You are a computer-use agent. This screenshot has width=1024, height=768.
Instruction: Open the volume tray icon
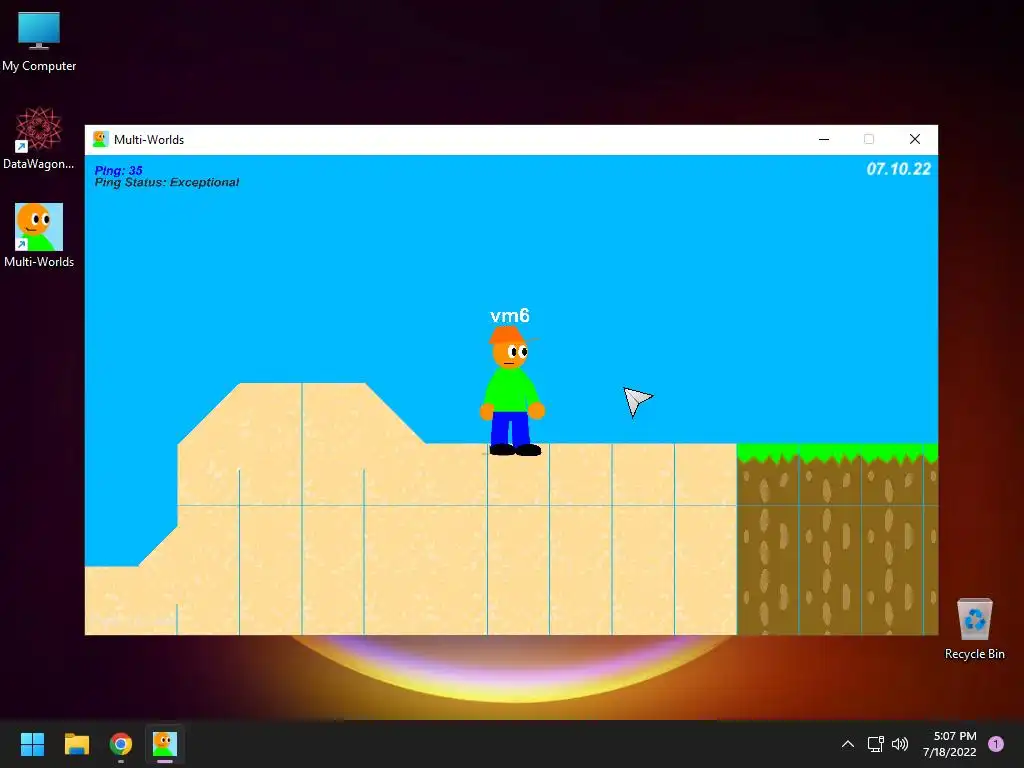[900, 744]
